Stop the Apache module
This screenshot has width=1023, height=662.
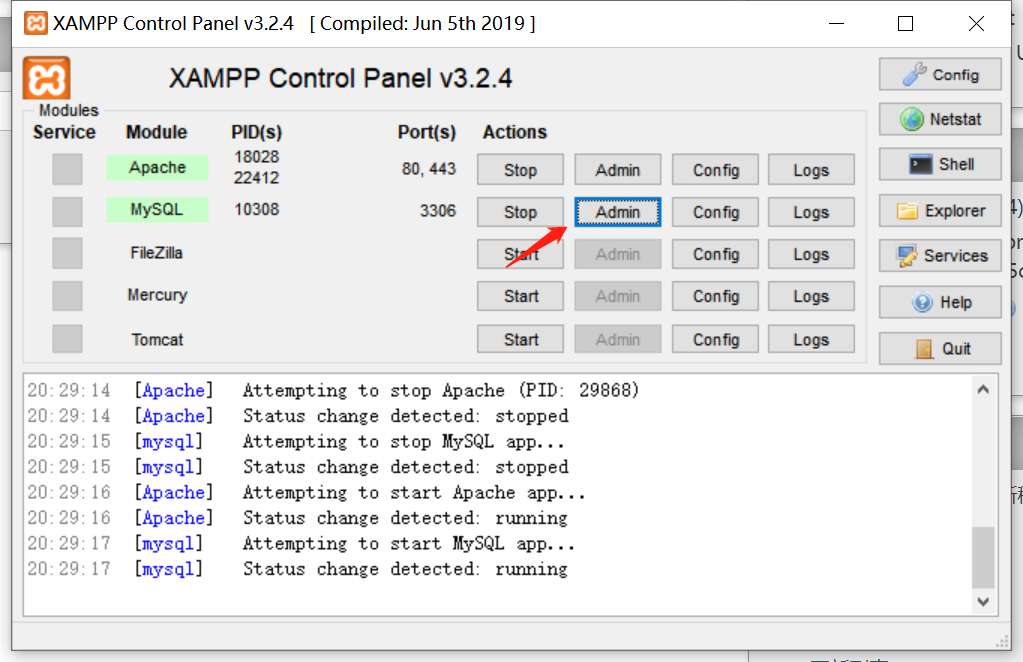519,169
